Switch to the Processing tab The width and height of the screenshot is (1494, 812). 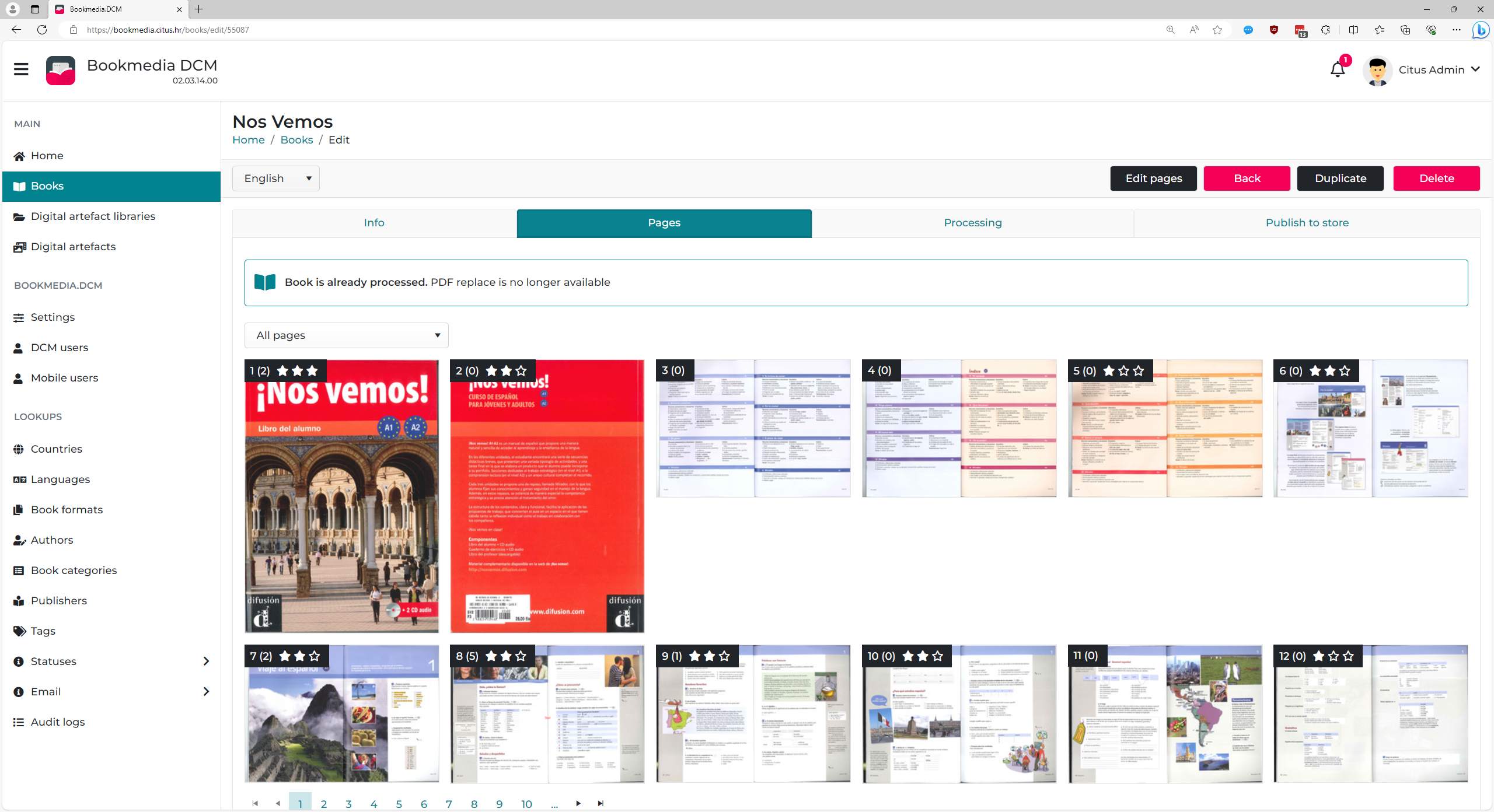click(972, 223)
